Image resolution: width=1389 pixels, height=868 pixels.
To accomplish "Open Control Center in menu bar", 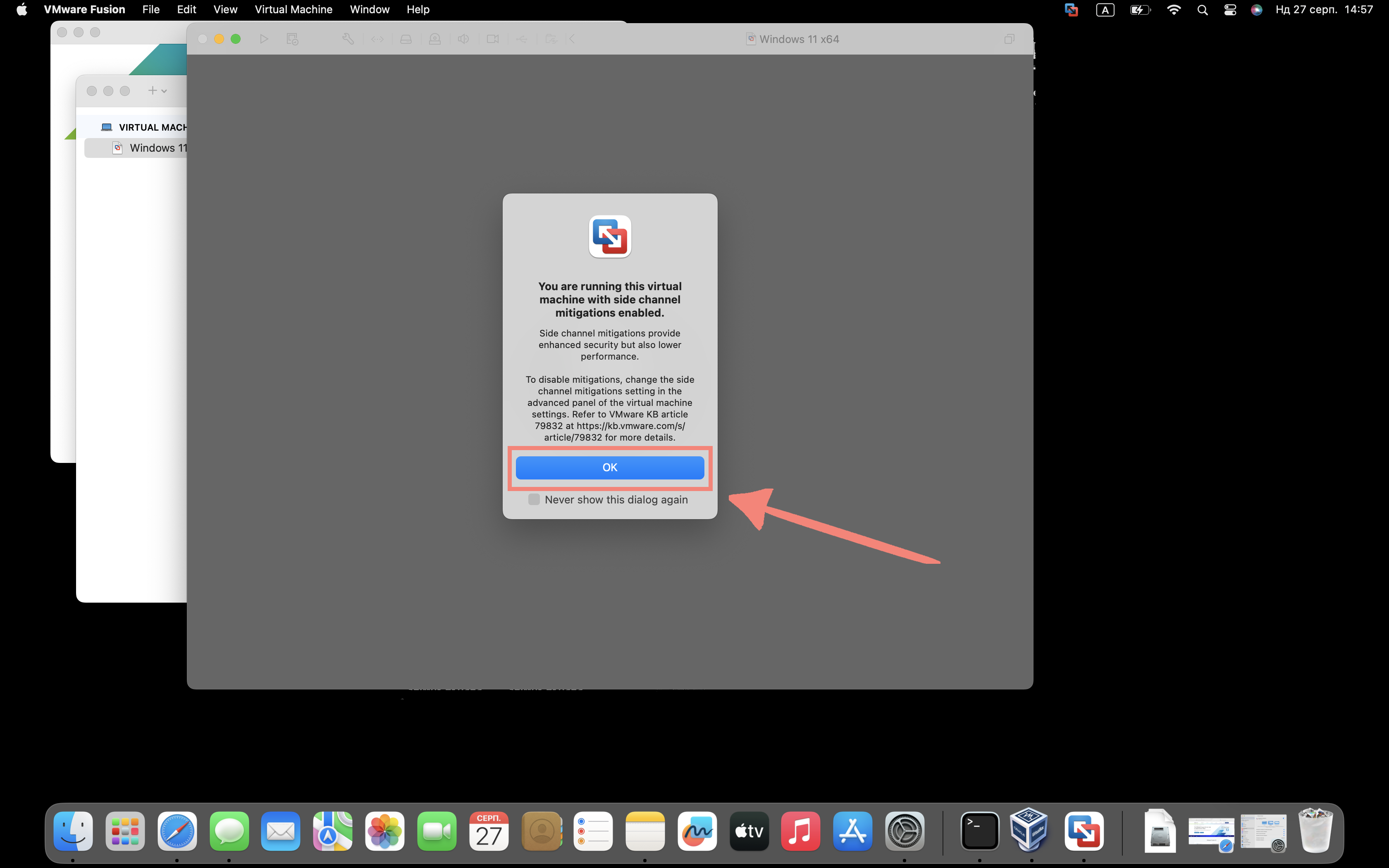I will pyautogui.click(x=1230, y=9).
